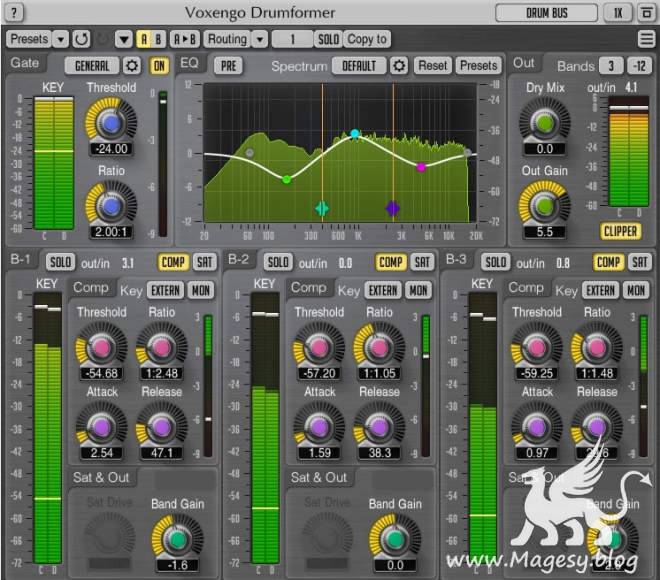
Task: Click B-1 Release knob
Action: (162, 427)
